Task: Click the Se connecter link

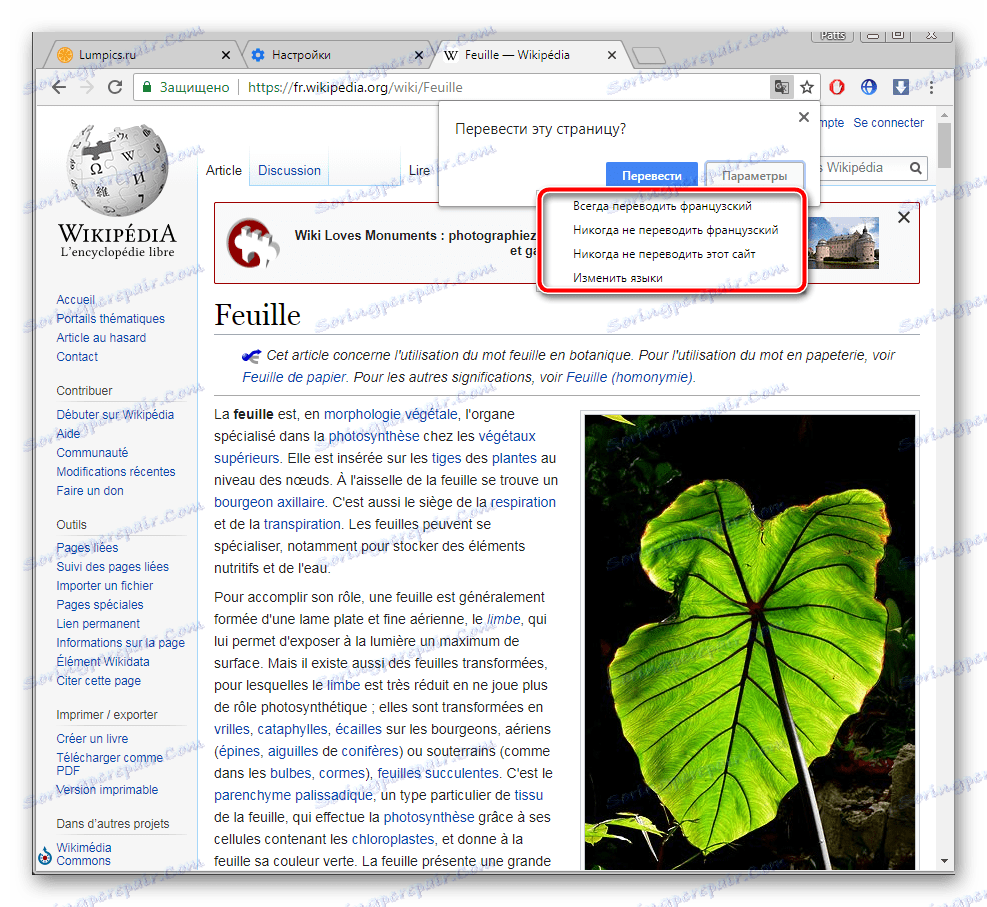Action: point(888,123)
